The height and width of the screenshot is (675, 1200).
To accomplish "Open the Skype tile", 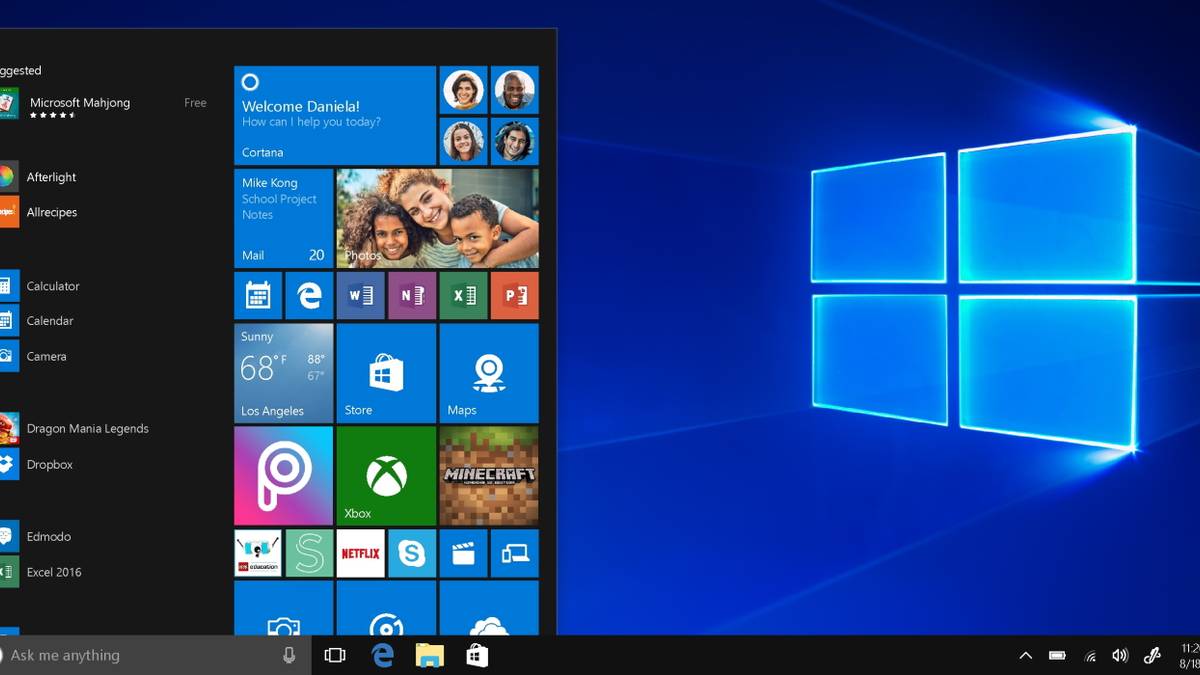I will (x=412, y=553).
